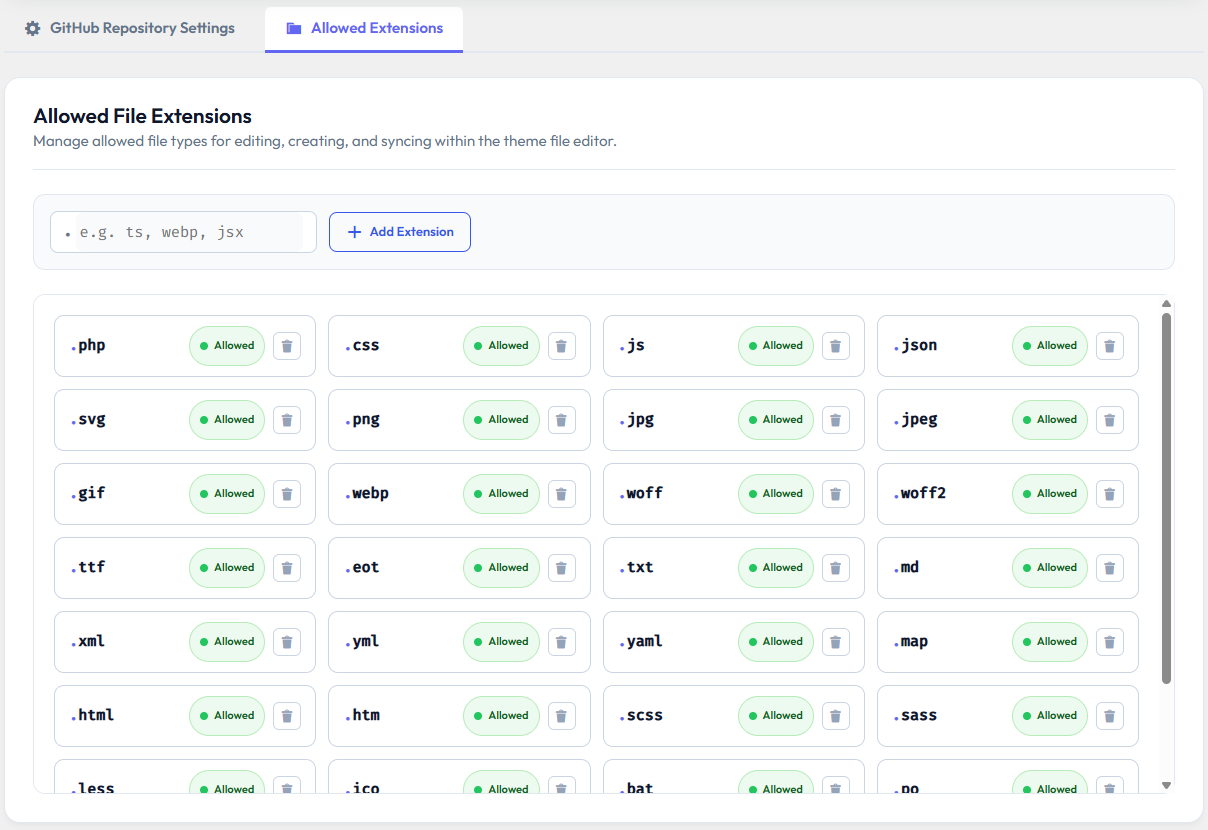The image size is (1208, 830).
Task: Click the trash icon next to .svg
Action: coord(287,420)
